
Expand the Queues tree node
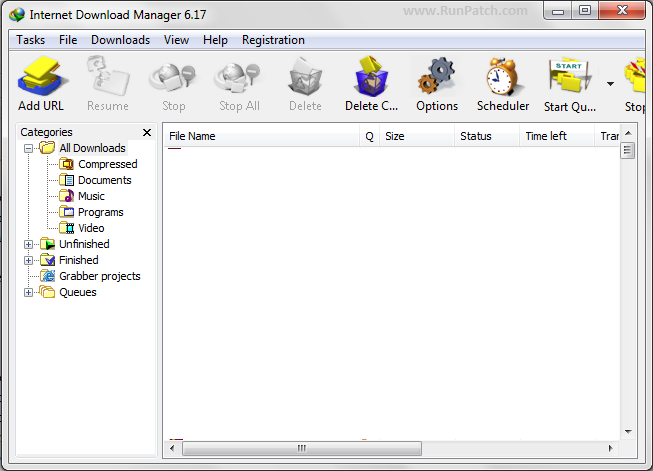[28, 292]
